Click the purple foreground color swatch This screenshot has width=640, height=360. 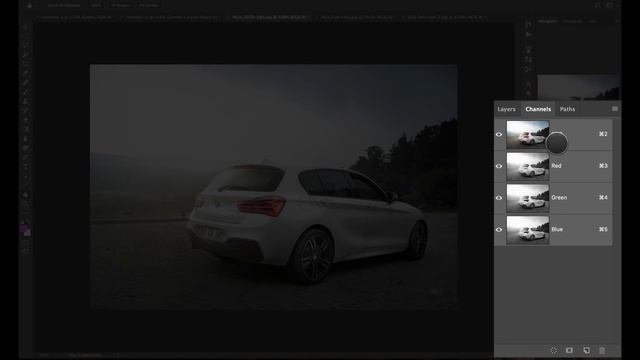point(24,229)
